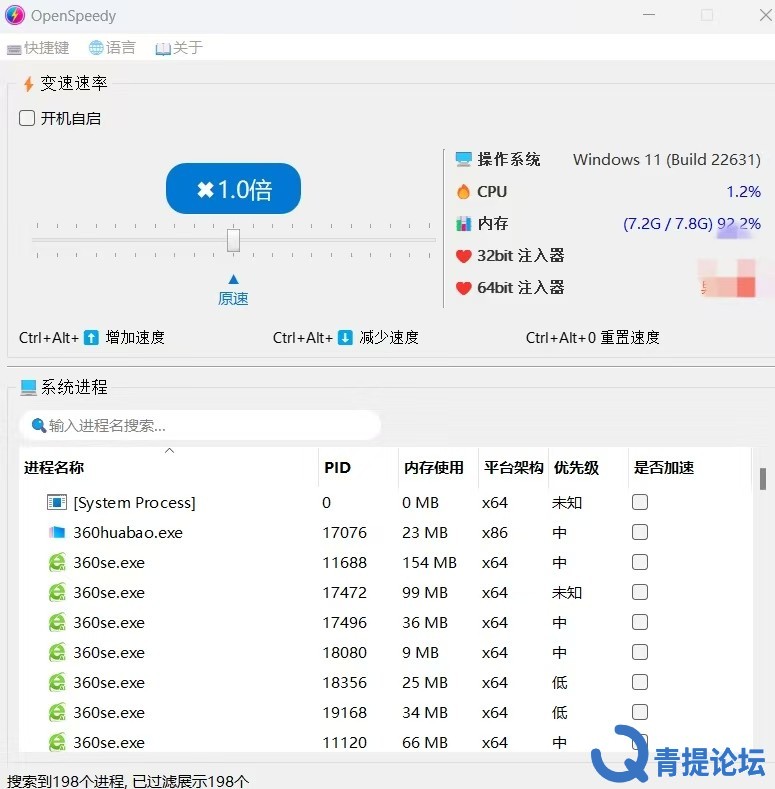
Task: Click the CPU usage 1.2% value
Action: [x=743, y=192]
